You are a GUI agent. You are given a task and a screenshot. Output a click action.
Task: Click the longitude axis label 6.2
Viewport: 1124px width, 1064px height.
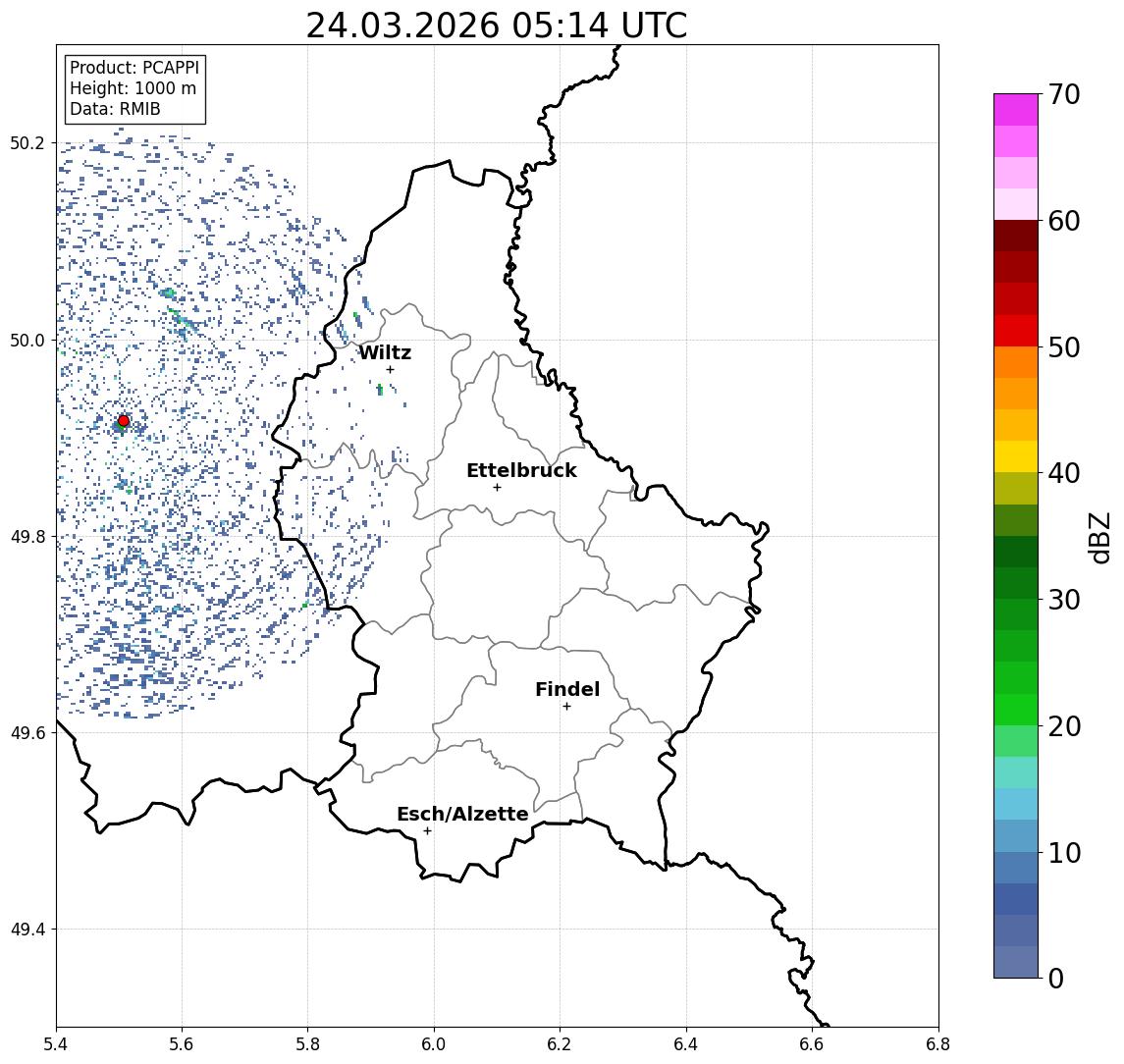point(560,1044)
